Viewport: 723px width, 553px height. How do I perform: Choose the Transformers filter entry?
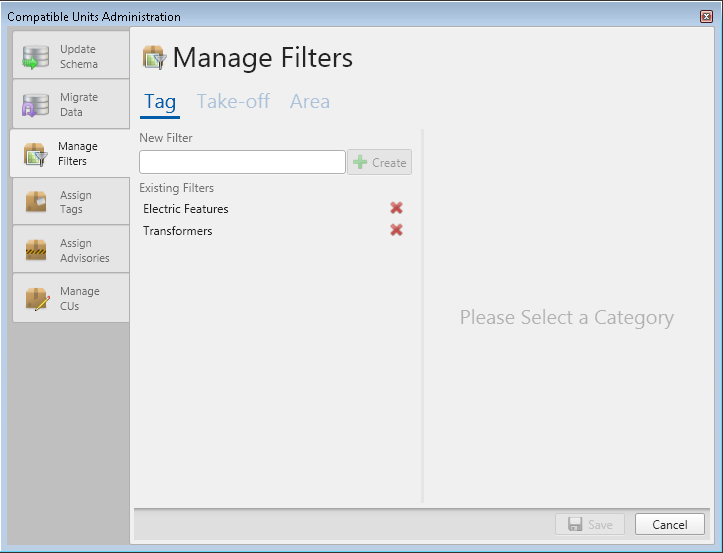178,231
